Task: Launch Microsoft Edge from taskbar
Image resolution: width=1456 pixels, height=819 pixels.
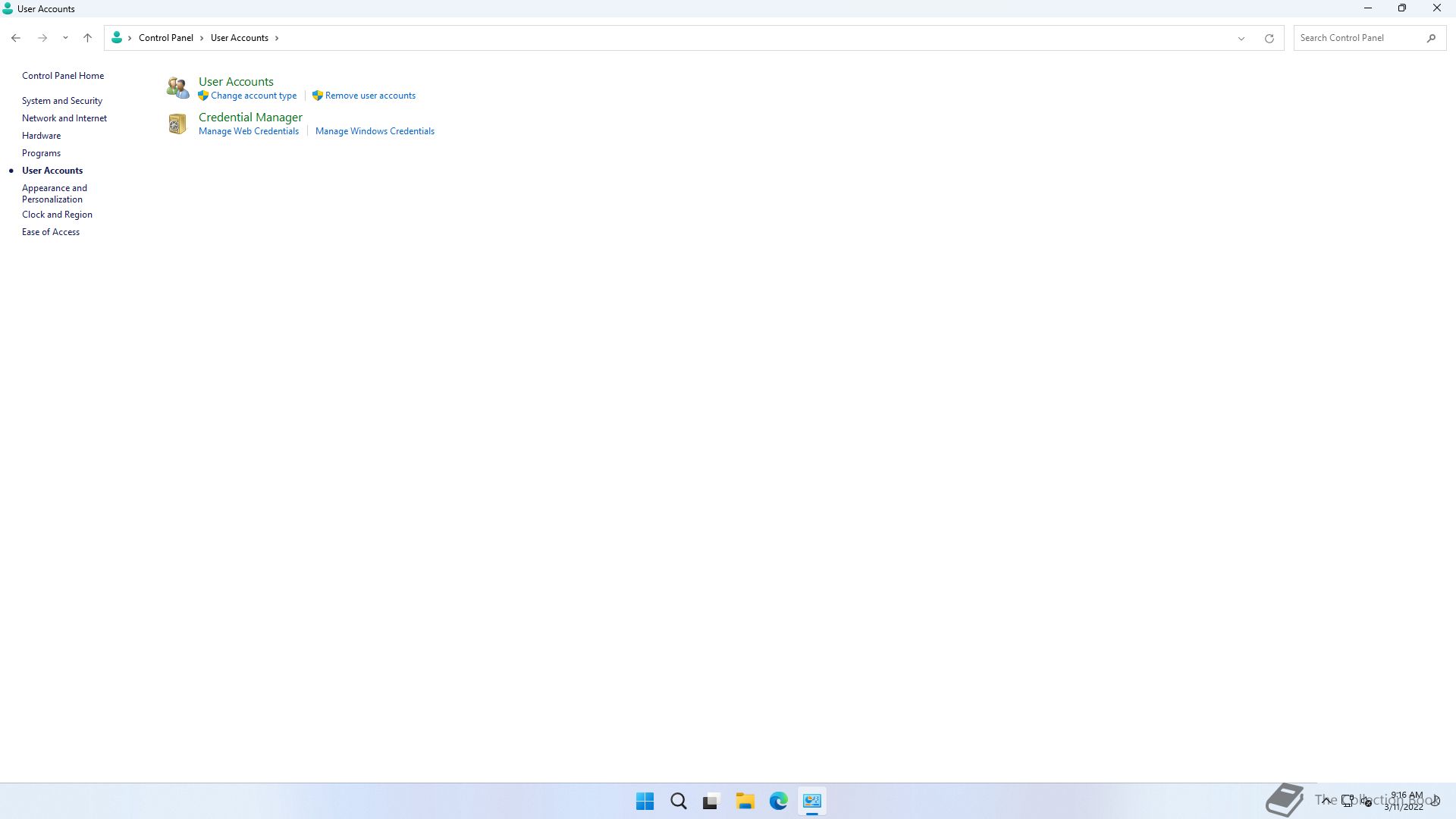Action: tap(778, 801)
